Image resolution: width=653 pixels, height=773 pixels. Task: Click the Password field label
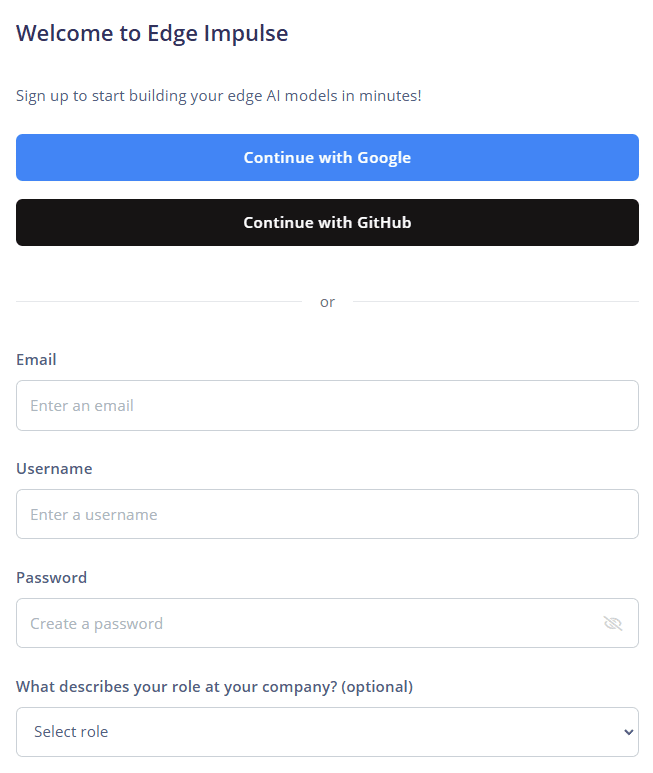click(51, 577)
